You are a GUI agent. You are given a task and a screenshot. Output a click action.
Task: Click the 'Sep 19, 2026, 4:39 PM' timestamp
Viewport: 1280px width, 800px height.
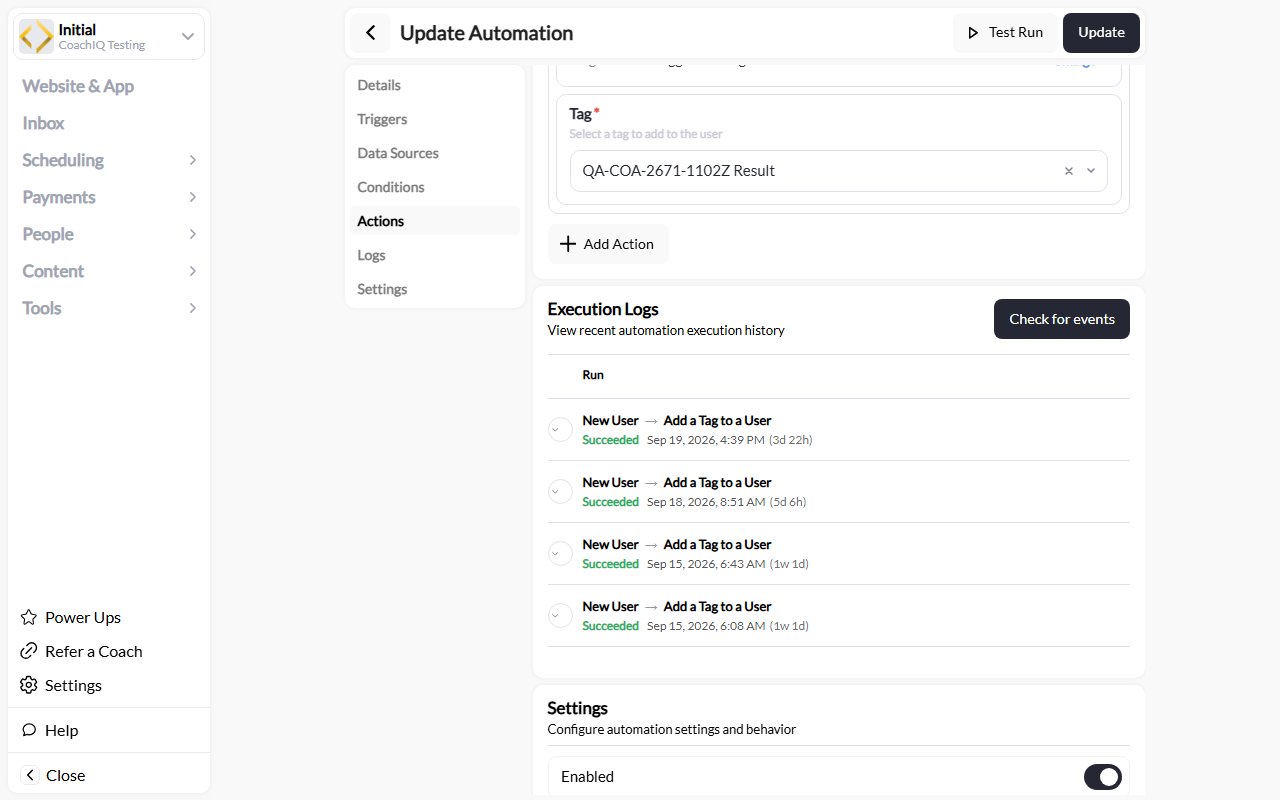(x=706, y=439)
